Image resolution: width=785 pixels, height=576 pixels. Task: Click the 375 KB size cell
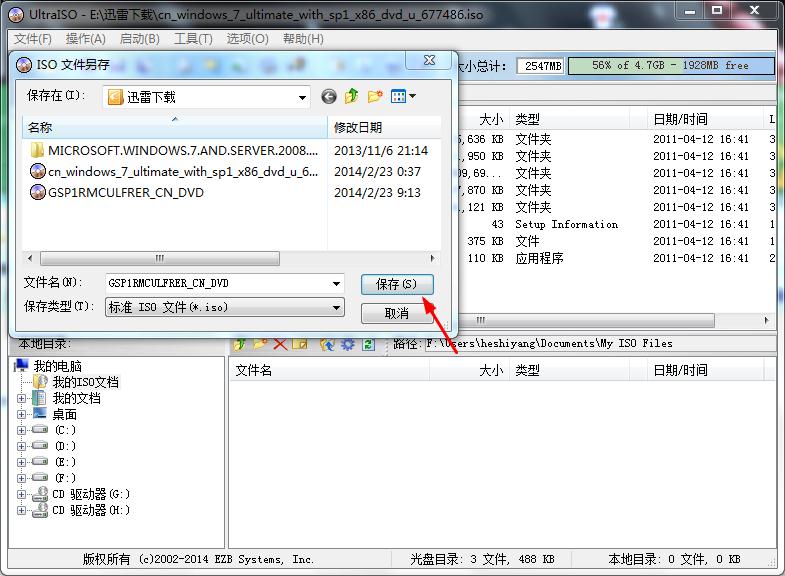tap(485, 241)
